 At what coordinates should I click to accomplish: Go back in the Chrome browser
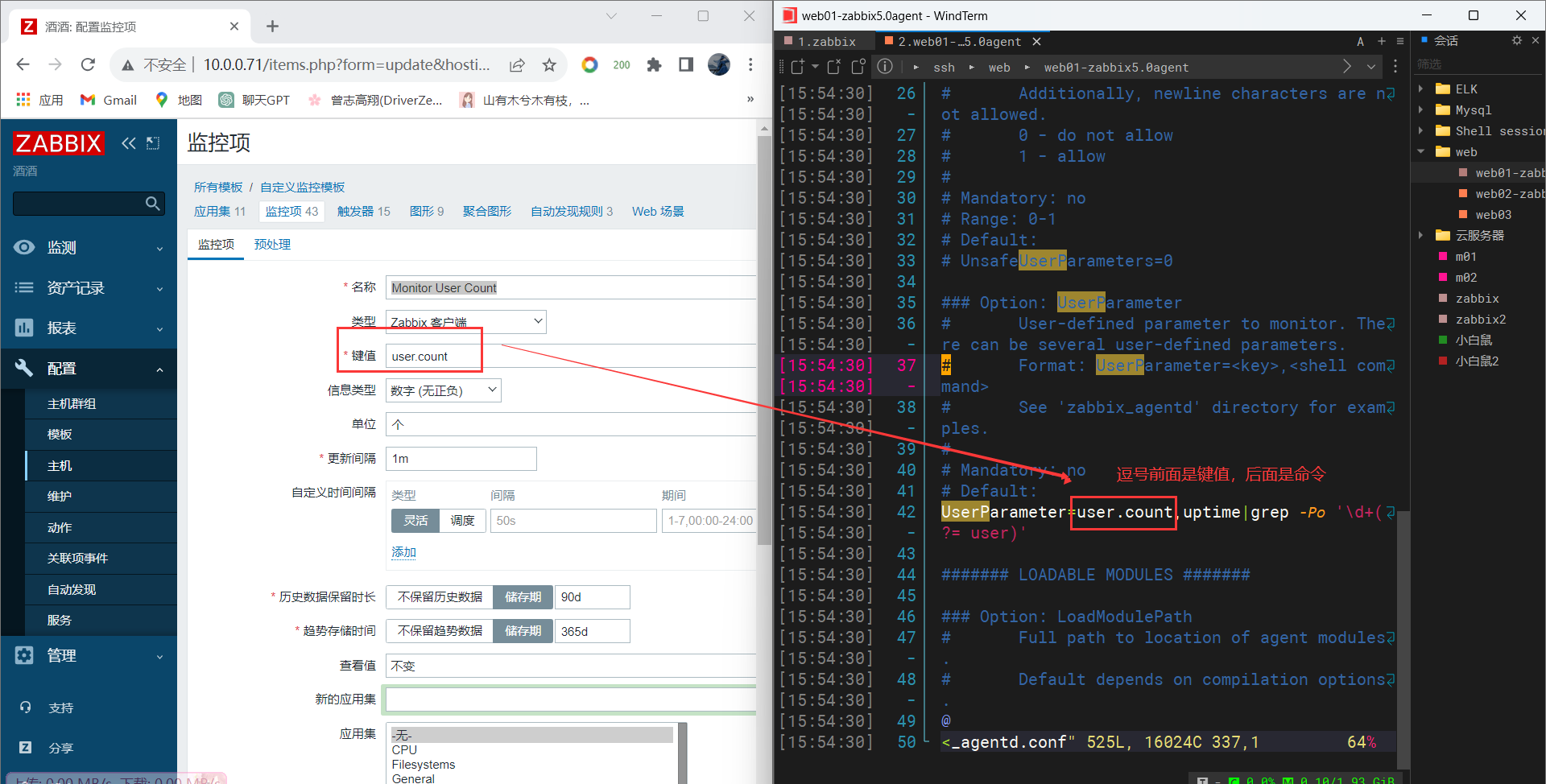tap(23, 64)
